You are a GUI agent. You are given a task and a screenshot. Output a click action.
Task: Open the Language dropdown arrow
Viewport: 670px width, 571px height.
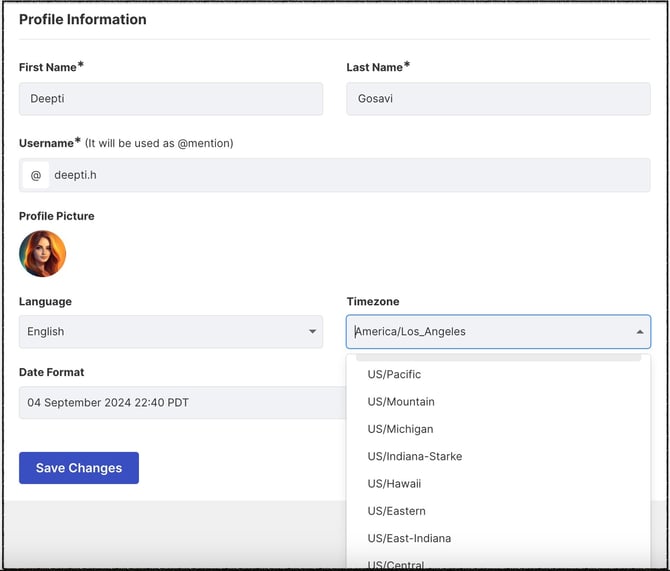click(x=312, y=332)
